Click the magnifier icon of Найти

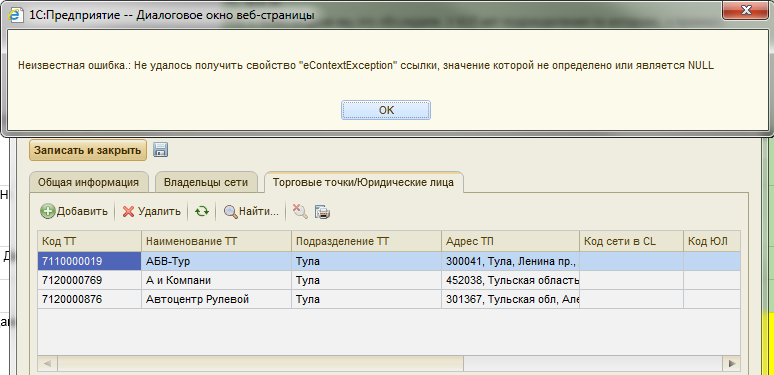231,212
